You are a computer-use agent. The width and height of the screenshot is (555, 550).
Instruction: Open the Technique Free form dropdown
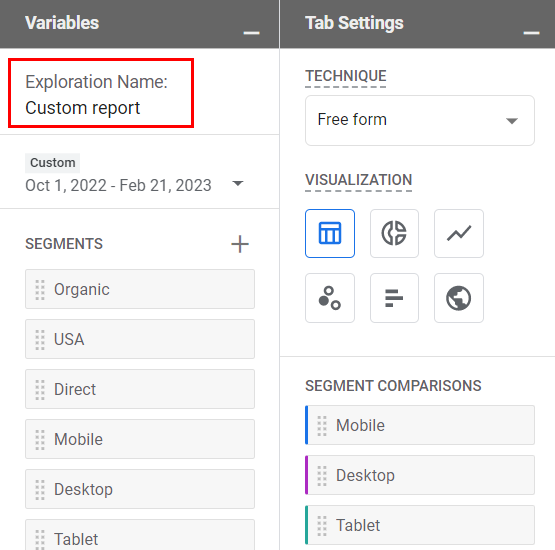(420, 120)
